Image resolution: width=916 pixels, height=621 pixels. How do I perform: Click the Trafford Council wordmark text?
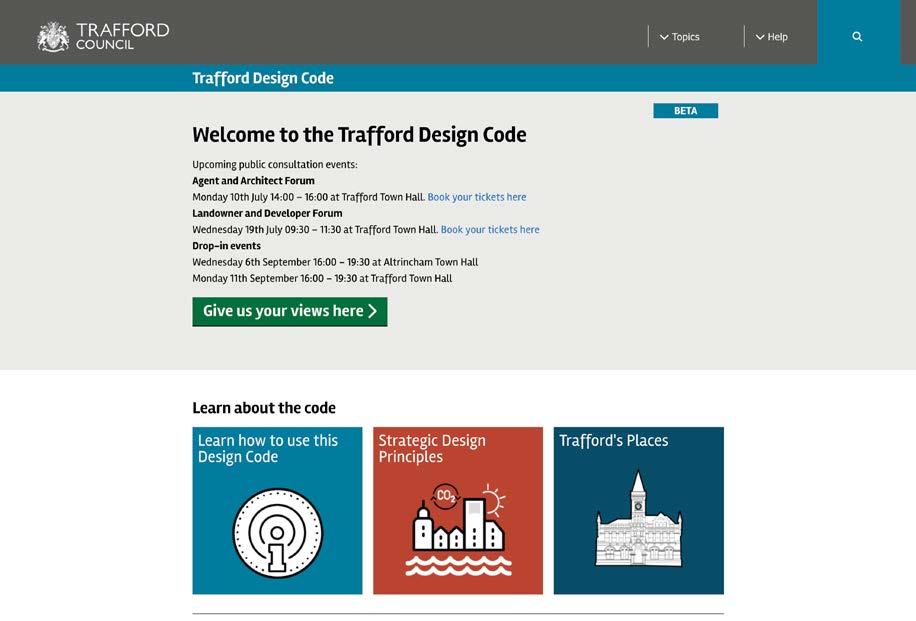(x=123, y=36)
